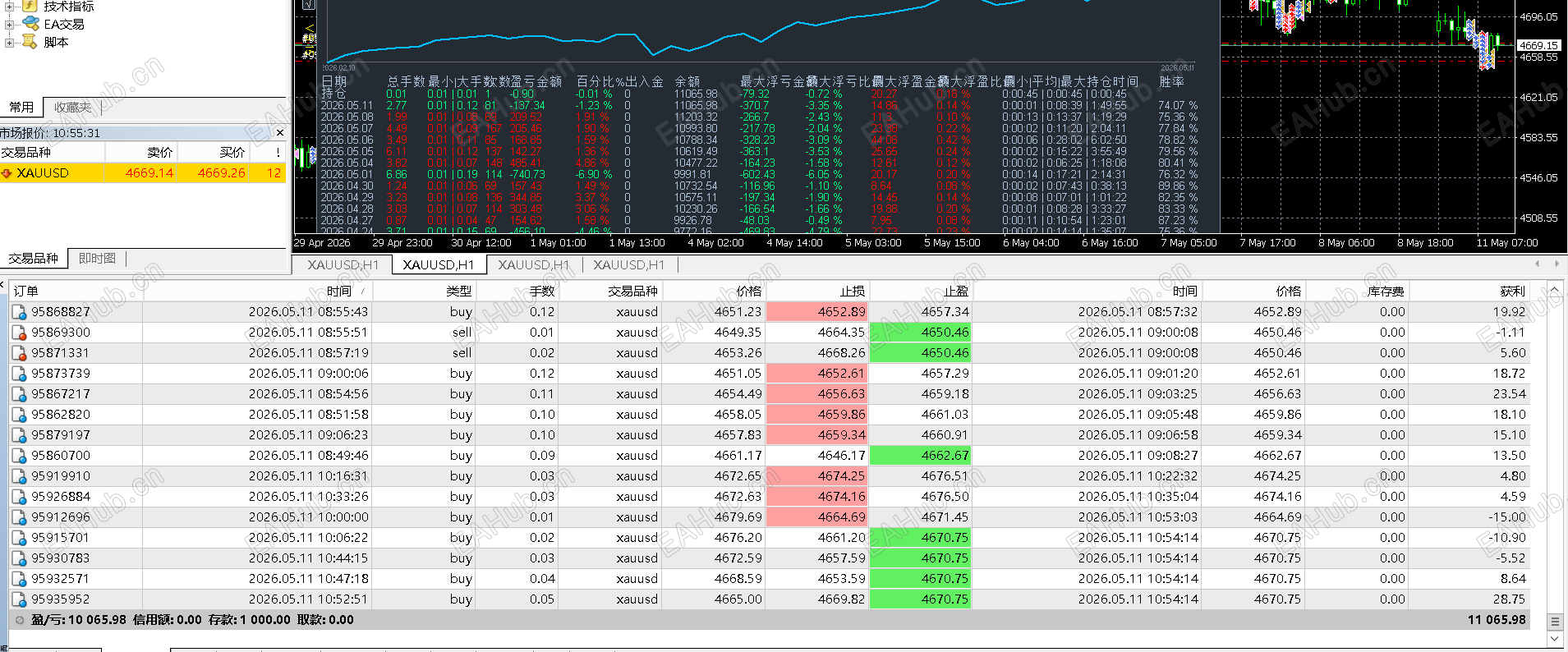
Task: Open the 即时图 tick chart tab
Action: [x=97, y=258]
